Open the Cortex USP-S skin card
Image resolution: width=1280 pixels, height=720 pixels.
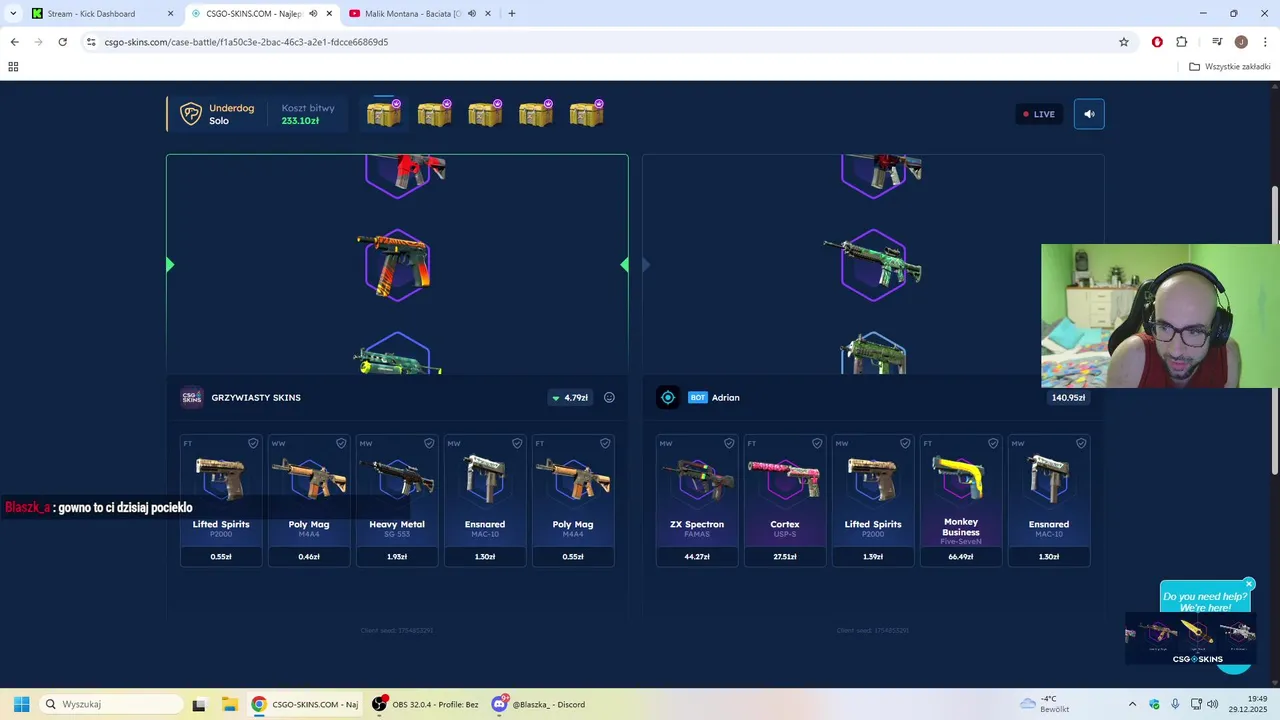[785, 500]
